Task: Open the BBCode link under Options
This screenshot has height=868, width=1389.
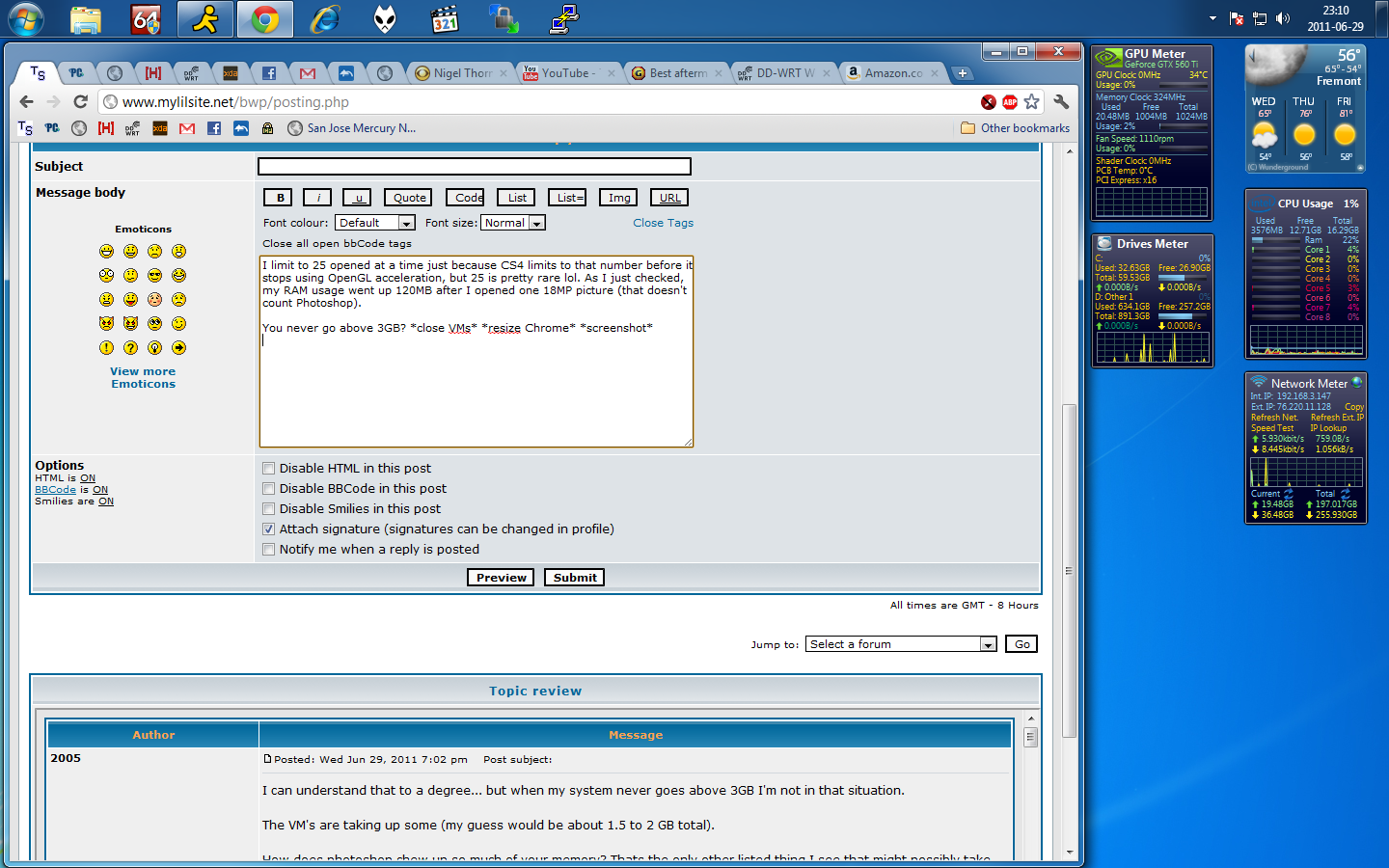Action: pos(55,490)
